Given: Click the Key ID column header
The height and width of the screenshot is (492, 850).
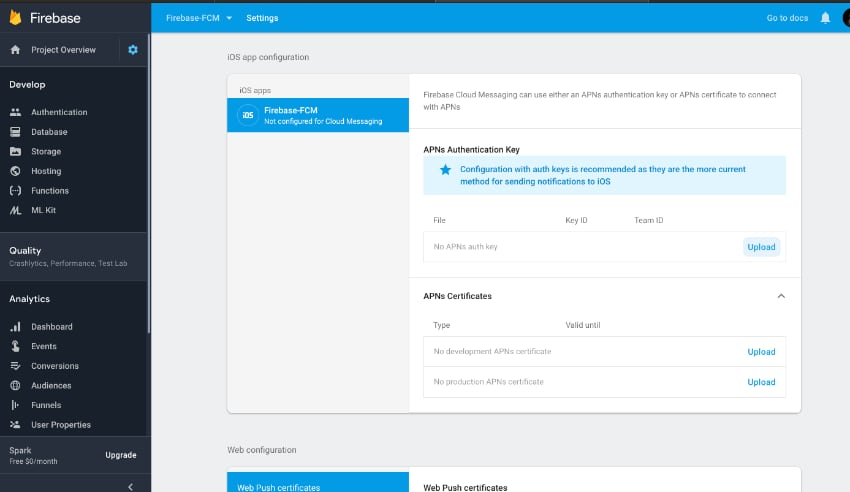Looking at the screenshot, I should click(576, 220).
